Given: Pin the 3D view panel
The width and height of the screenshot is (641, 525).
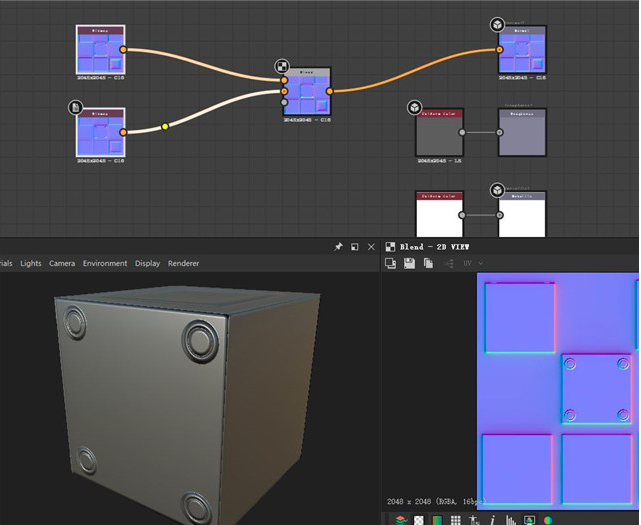Looking at the screenshot, I should [338, 247].
